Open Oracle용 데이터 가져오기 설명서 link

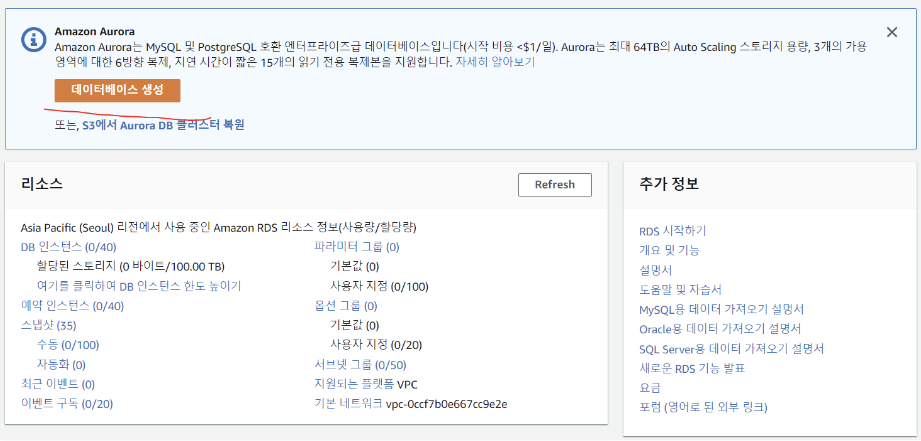720,328
